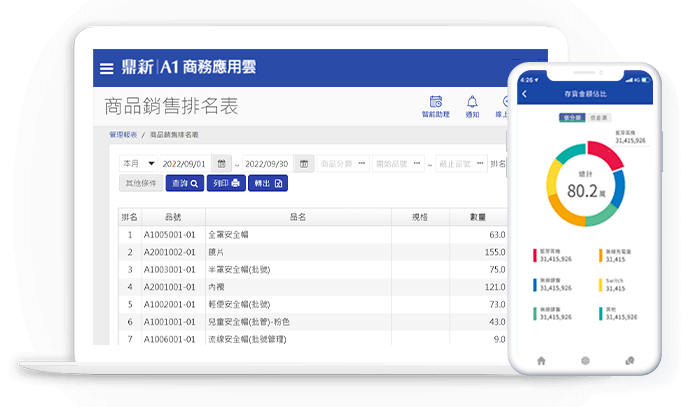Tap the chat icon in the phone bottom bar
Image resolution: width=691 pixels, height=407 pixels.
630,361
